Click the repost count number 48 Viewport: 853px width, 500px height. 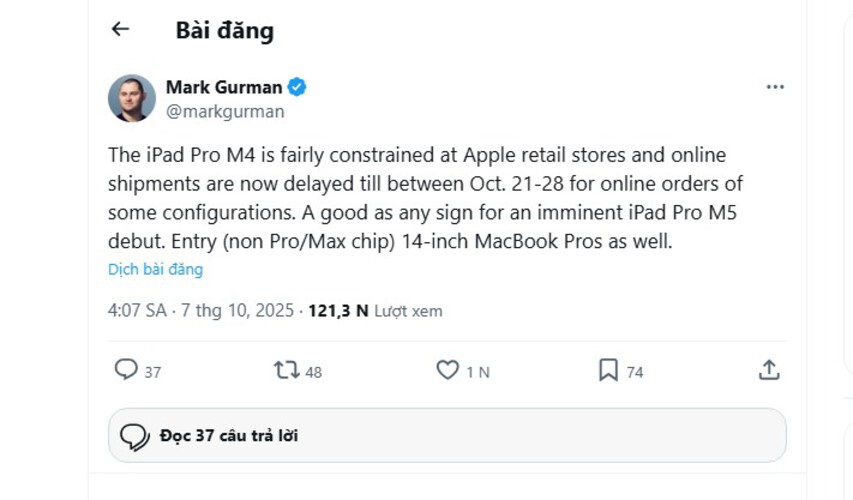click(313, 372)
